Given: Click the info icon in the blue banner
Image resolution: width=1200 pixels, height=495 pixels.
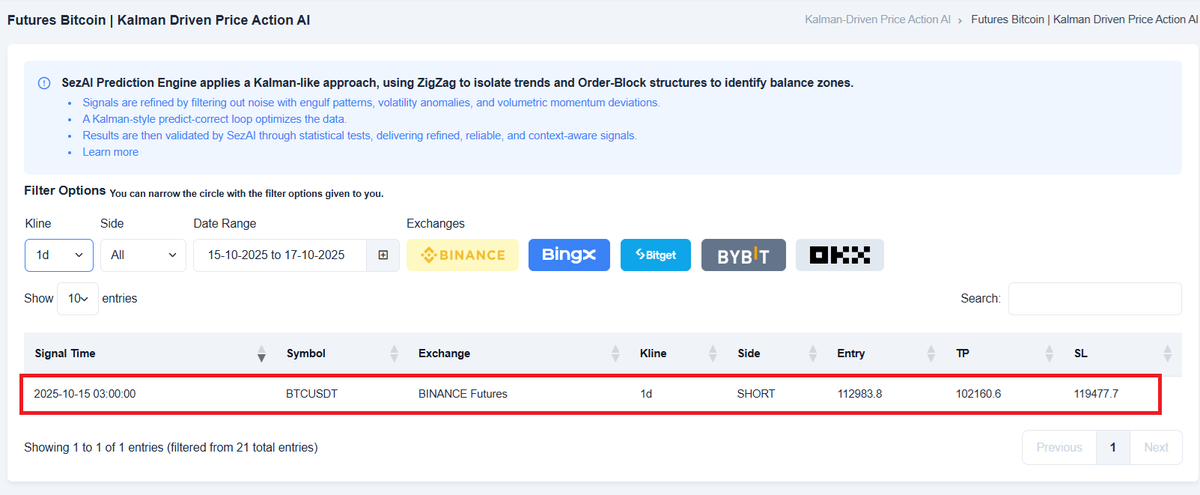Looking at the screenshot, I should tap(44, 83).
